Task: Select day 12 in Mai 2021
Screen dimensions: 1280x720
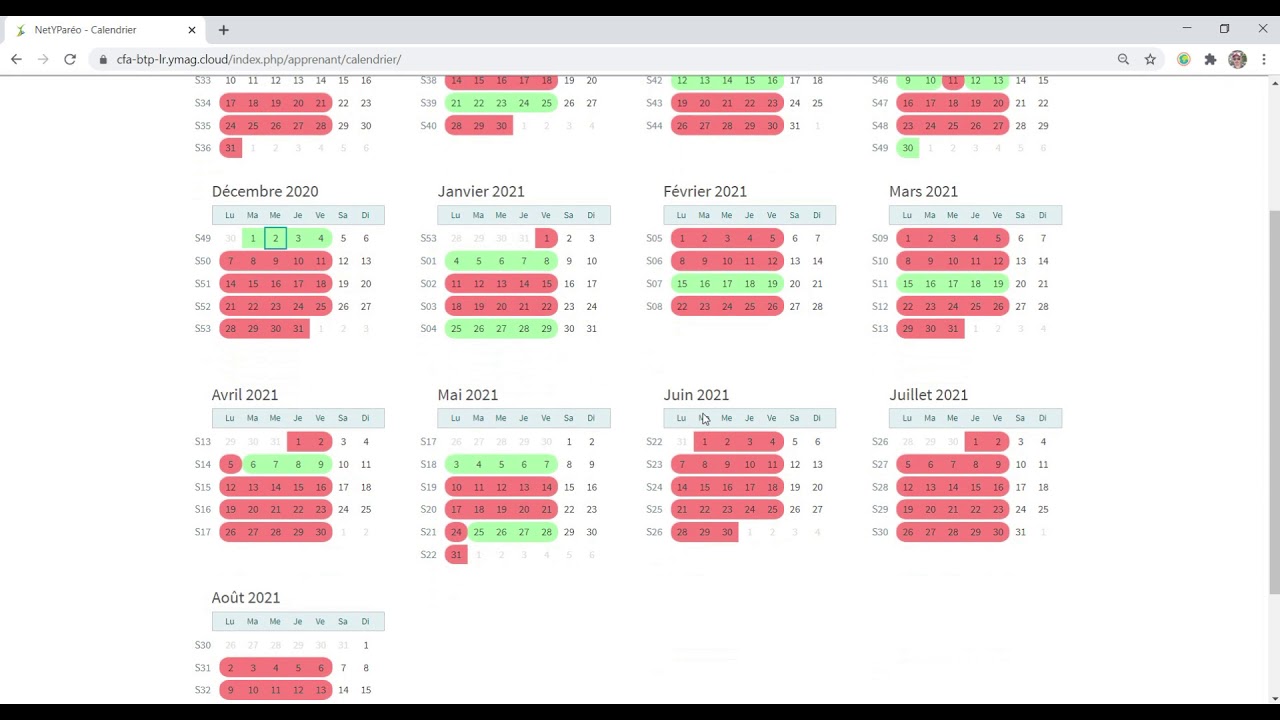Action: 501,487
